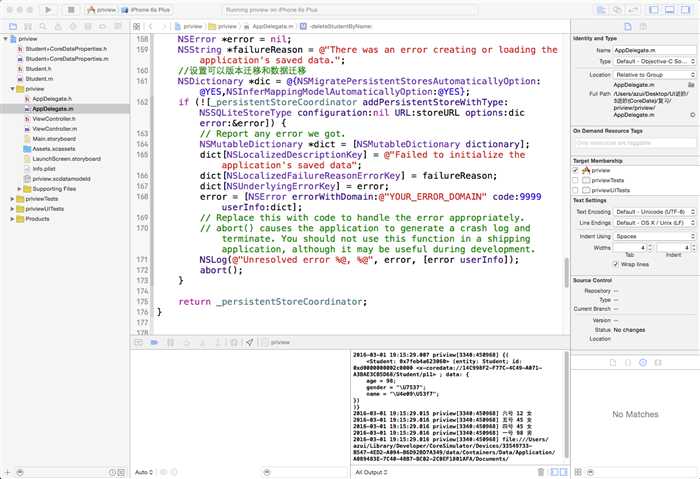The width and height of the screenshot is (700, 479).
Task: Click -deleteStudentByName in jump bar
Action: coord(336,27)
